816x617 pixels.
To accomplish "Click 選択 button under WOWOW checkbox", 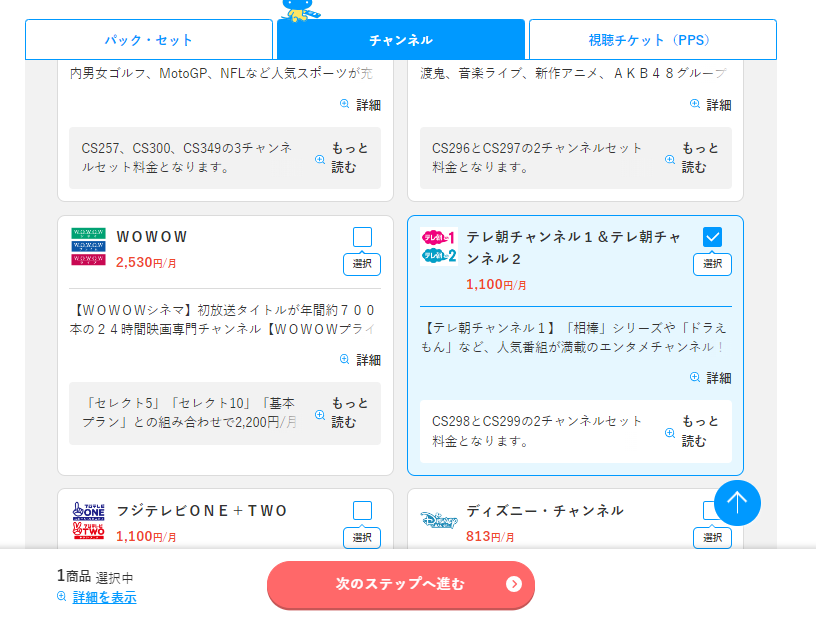I will 362,264.
